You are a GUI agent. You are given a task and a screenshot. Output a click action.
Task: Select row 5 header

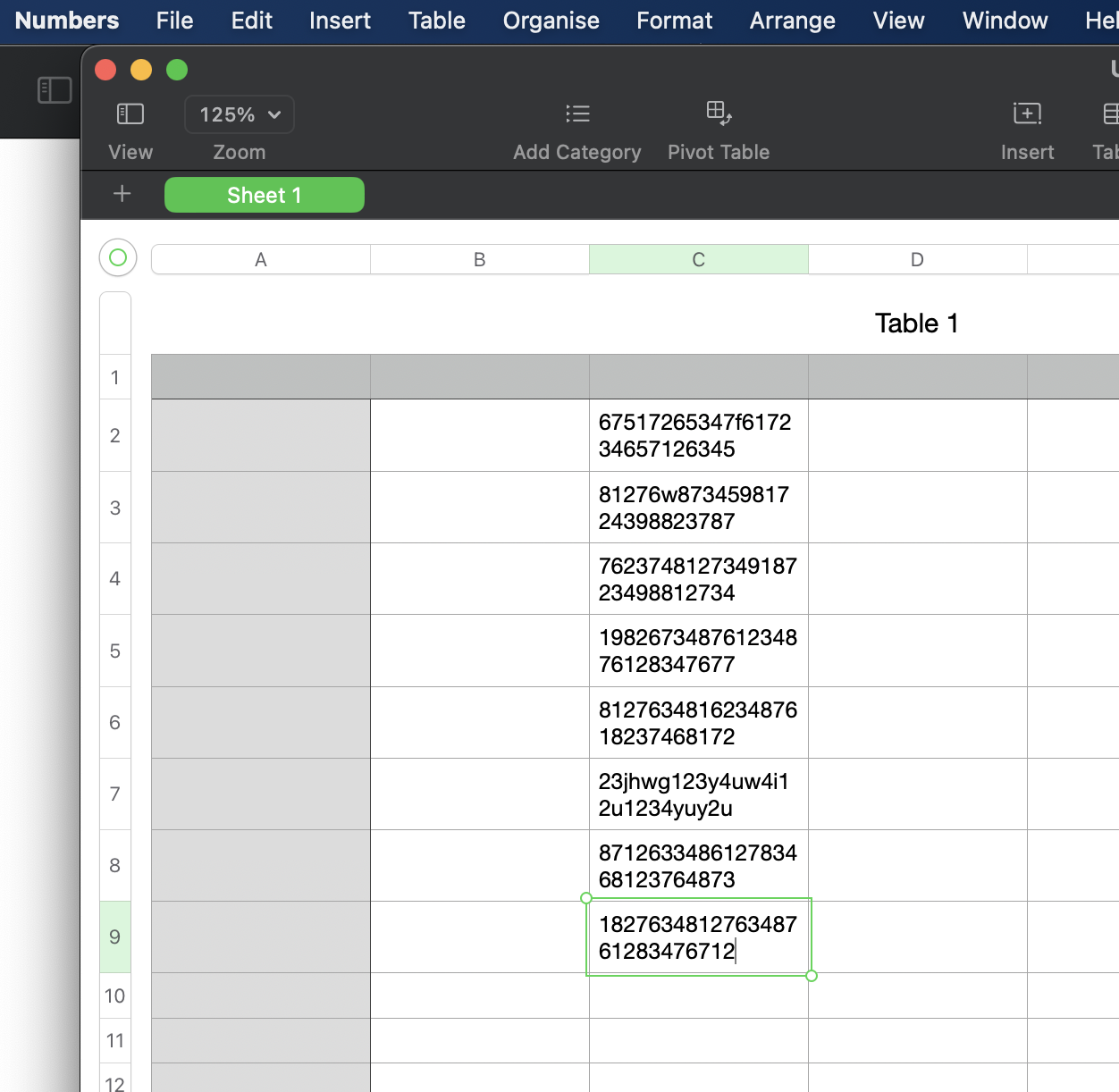pyautogui.click(x=115, y=651)
